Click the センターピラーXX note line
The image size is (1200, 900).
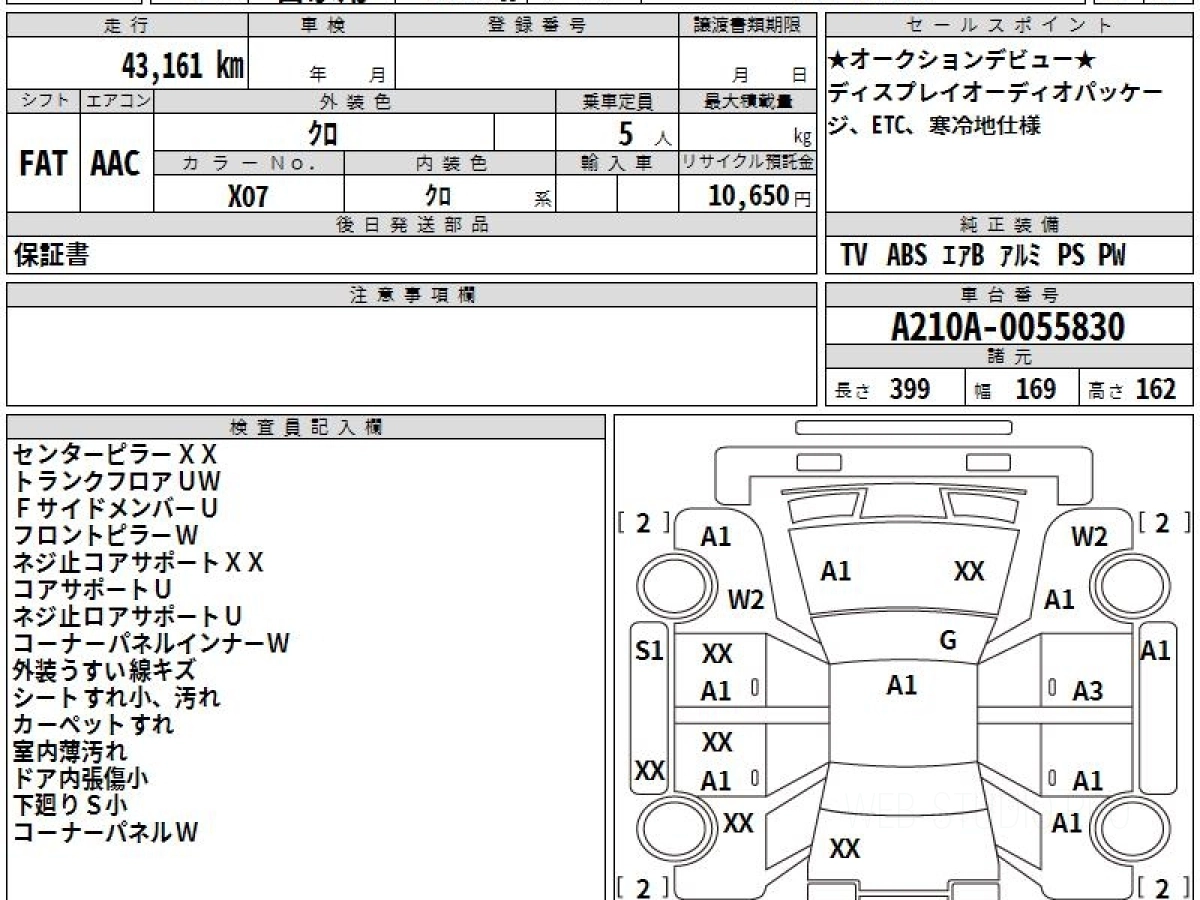[115, 455]
